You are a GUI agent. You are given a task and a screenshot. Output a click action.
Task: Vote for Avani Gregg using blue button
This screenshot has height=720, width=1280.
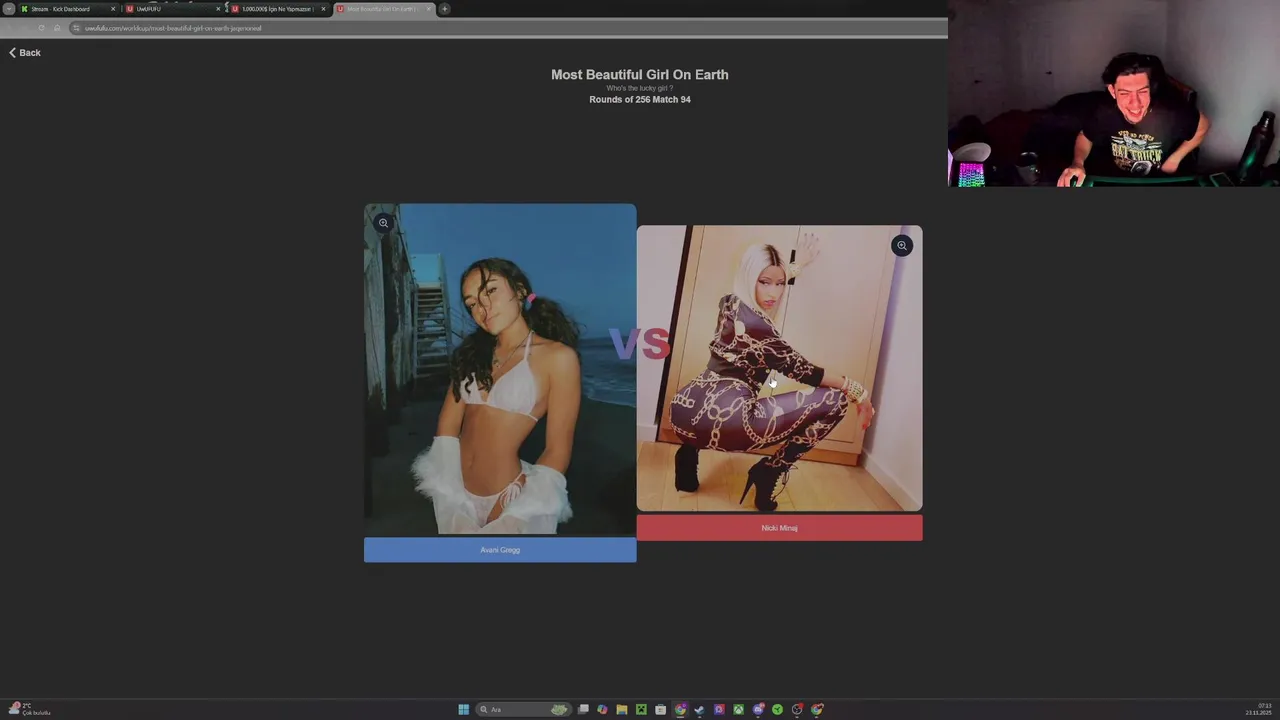500,550
